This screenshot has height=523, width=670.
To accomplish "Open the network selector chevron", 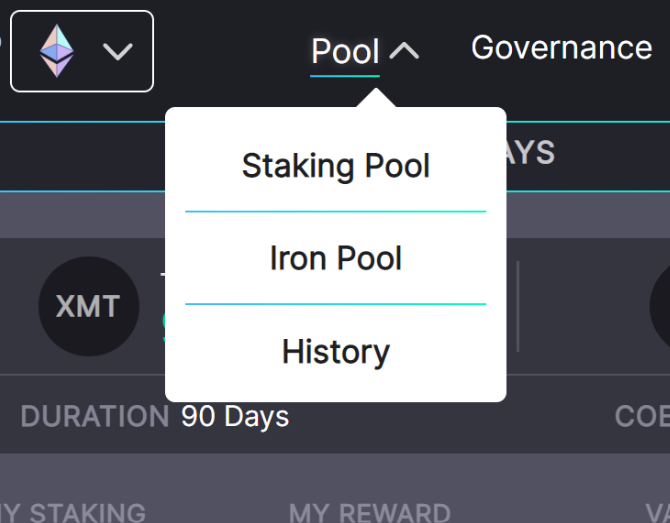I will pyautogui.click(x=118, y=52).
